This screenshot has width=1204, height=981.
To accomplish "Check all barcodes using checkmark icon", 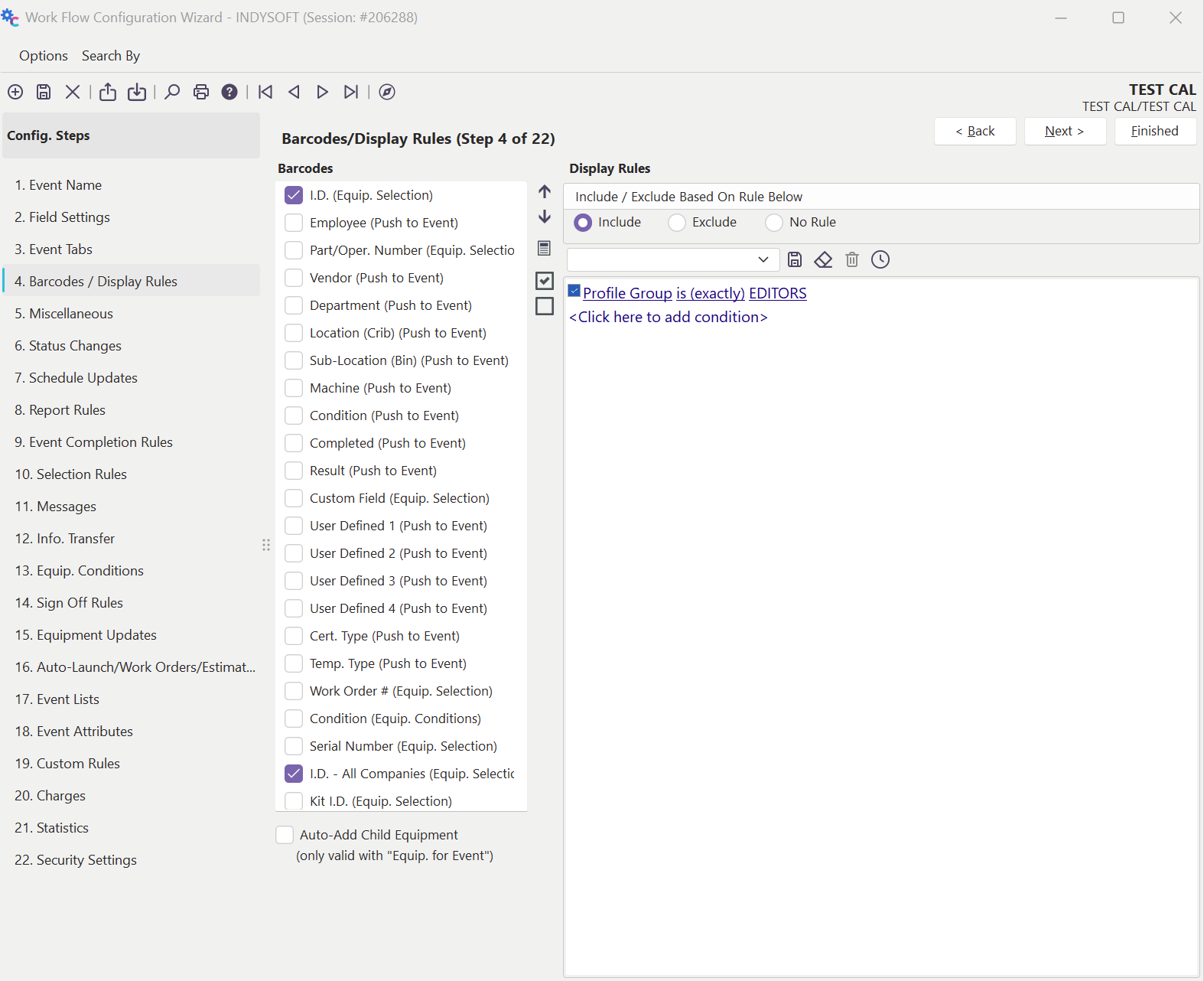I will (x=545, y=281).
